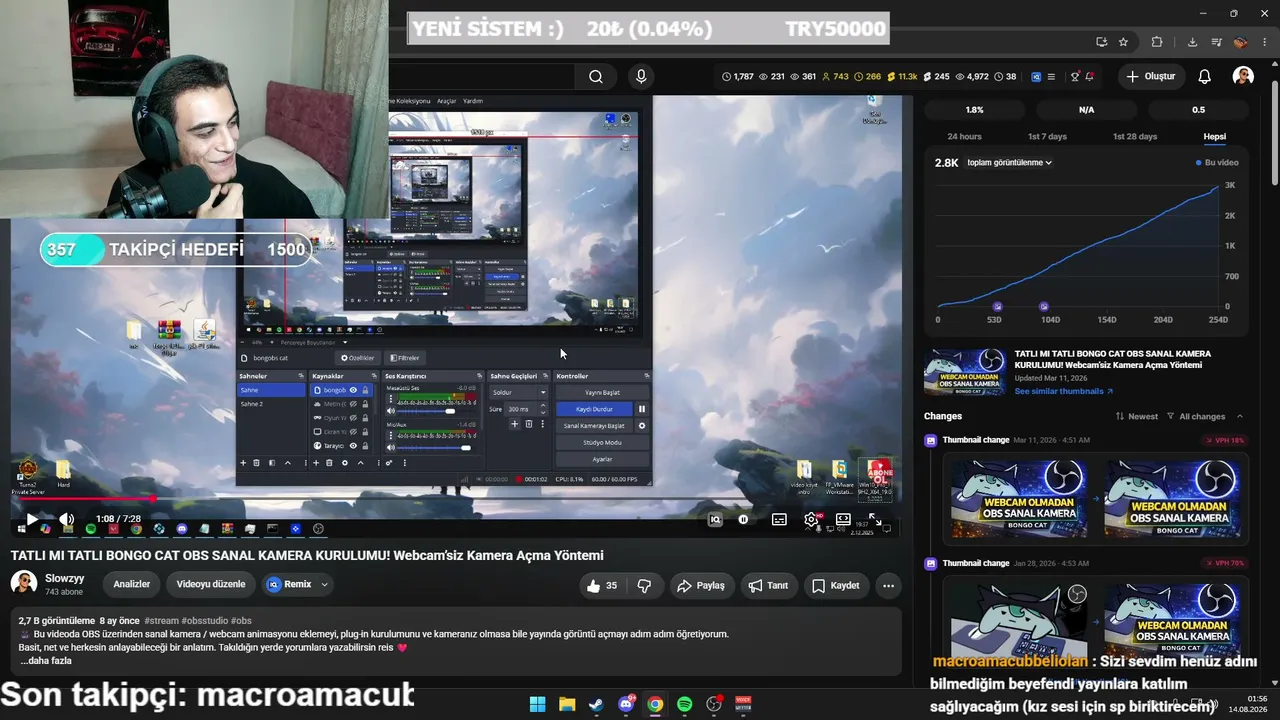1280x720 pixels.
Task: Click the chart marker near 53D
Action: pyautogui.click(x=997, y=306)
